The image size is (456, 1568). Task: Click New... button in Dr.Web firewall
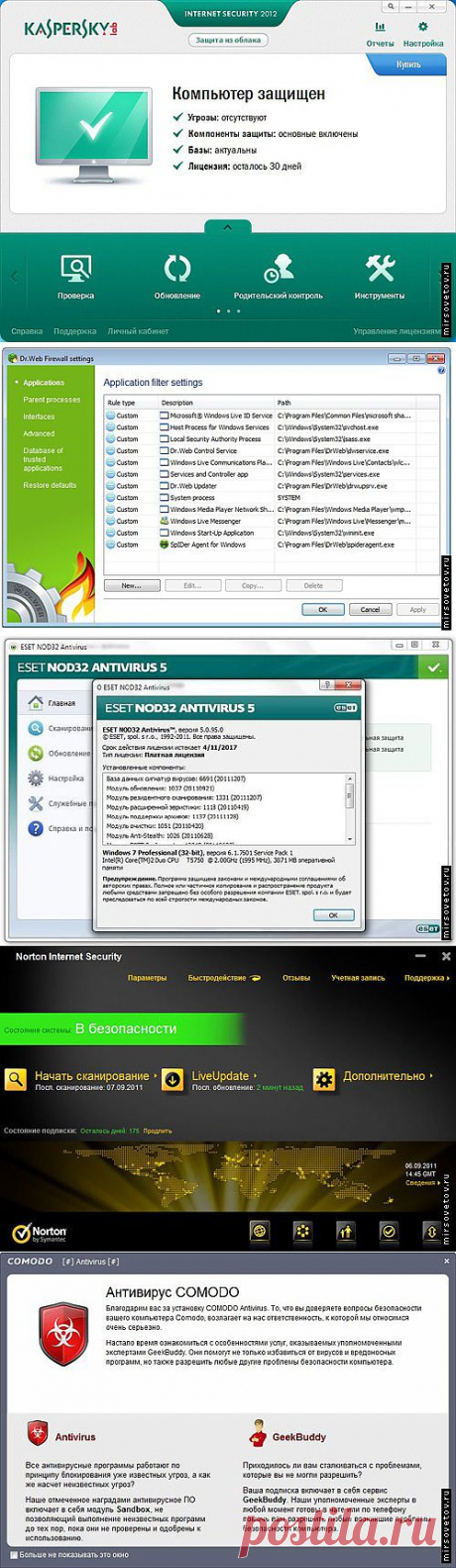(x=132, y=586)
